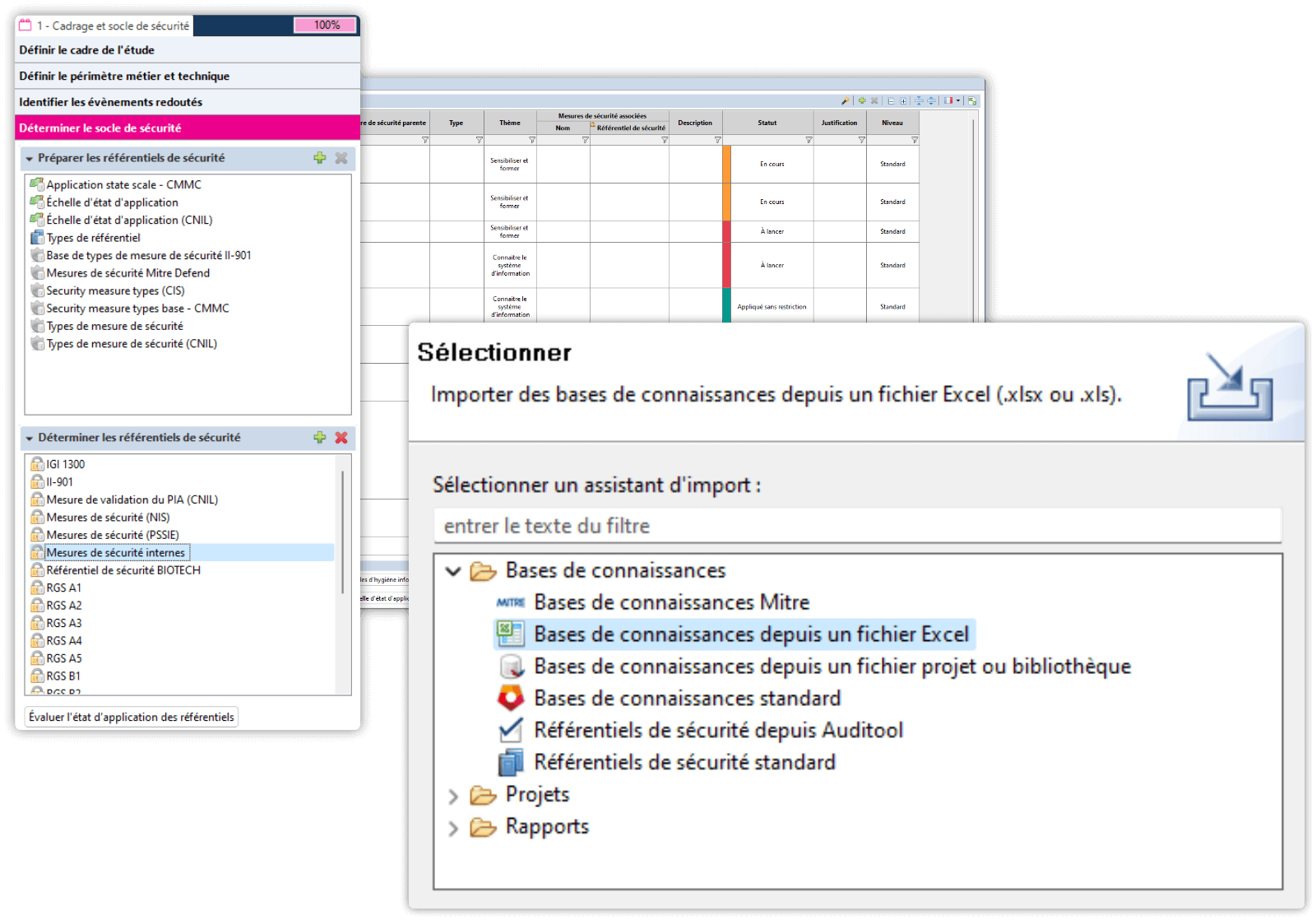Viewport: 1316px width, 920px height.
Task: Click the calendar icon beside '1 - Cadrage et socle'
Action: coord(25,26)
